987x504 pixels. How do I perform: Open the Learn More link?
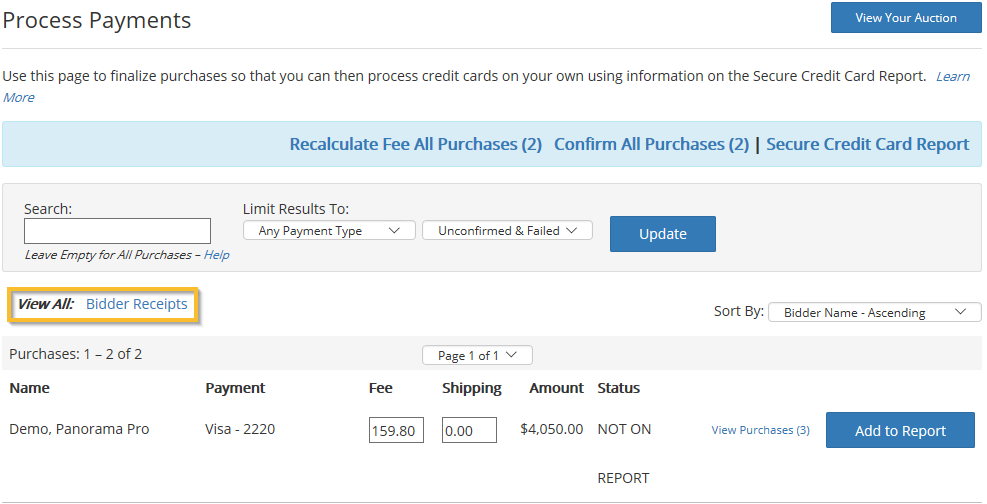coord(951,77)
